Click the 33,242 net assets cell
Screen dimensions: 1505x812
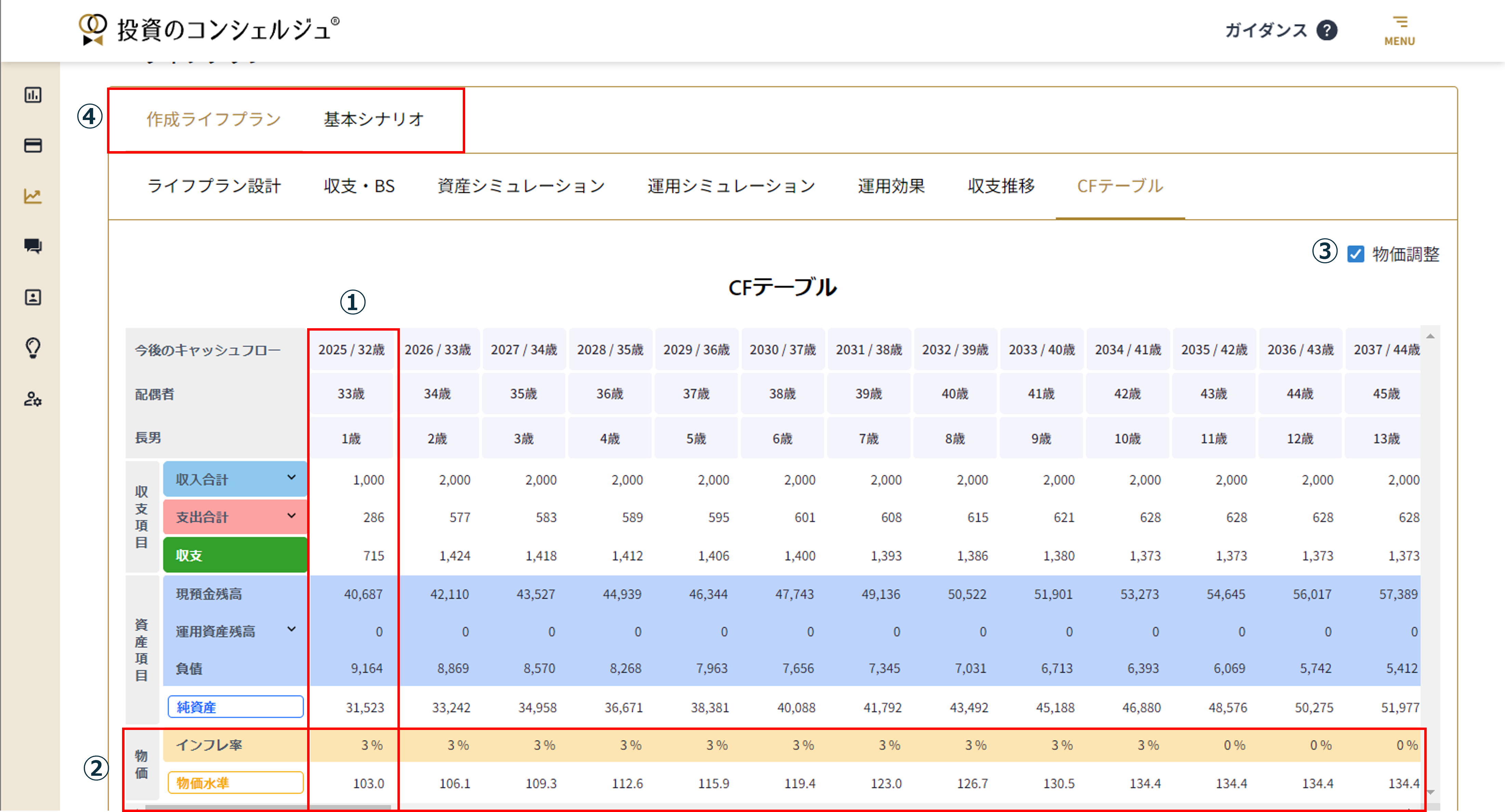[451, 707]
